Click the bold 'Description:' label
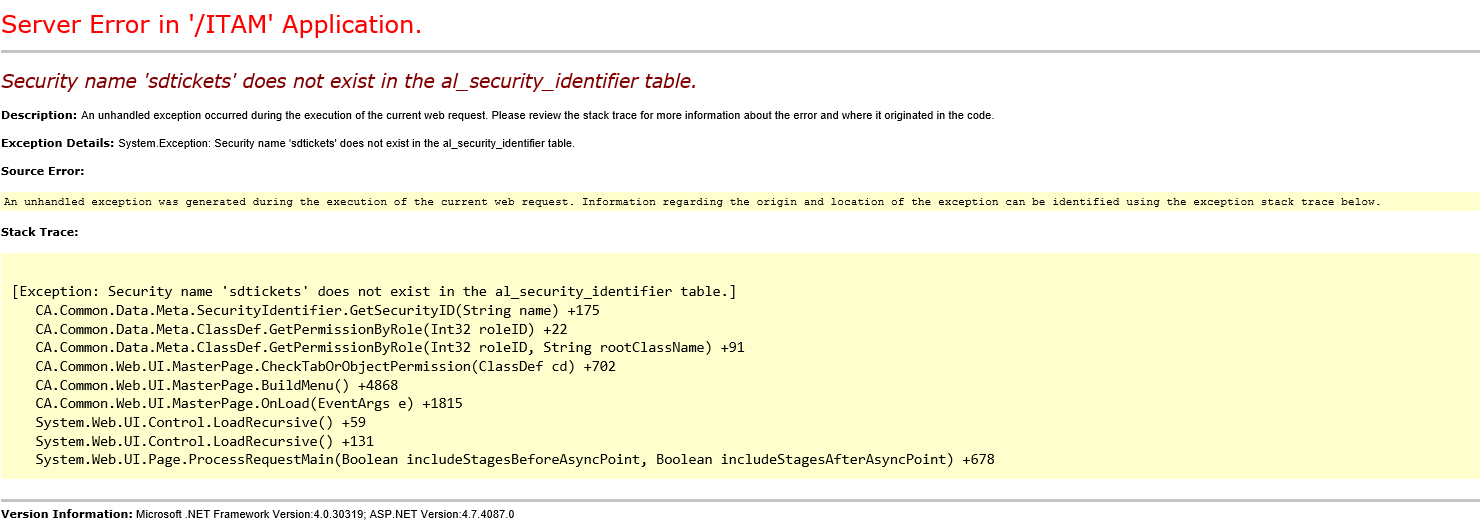Viewport: 1480px width, 525px height. [39, 115]
